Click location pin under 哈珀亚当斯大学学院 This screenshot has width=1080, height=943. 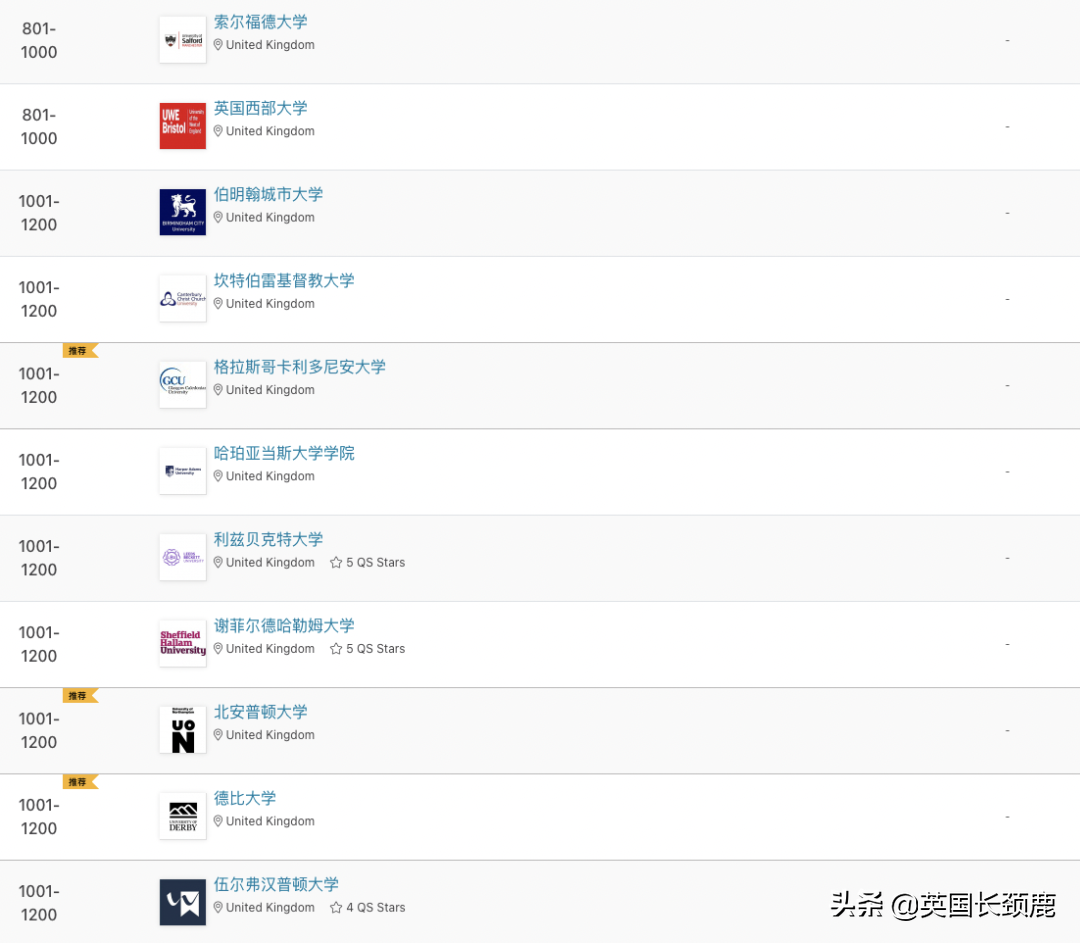click(x=218, y=476)
